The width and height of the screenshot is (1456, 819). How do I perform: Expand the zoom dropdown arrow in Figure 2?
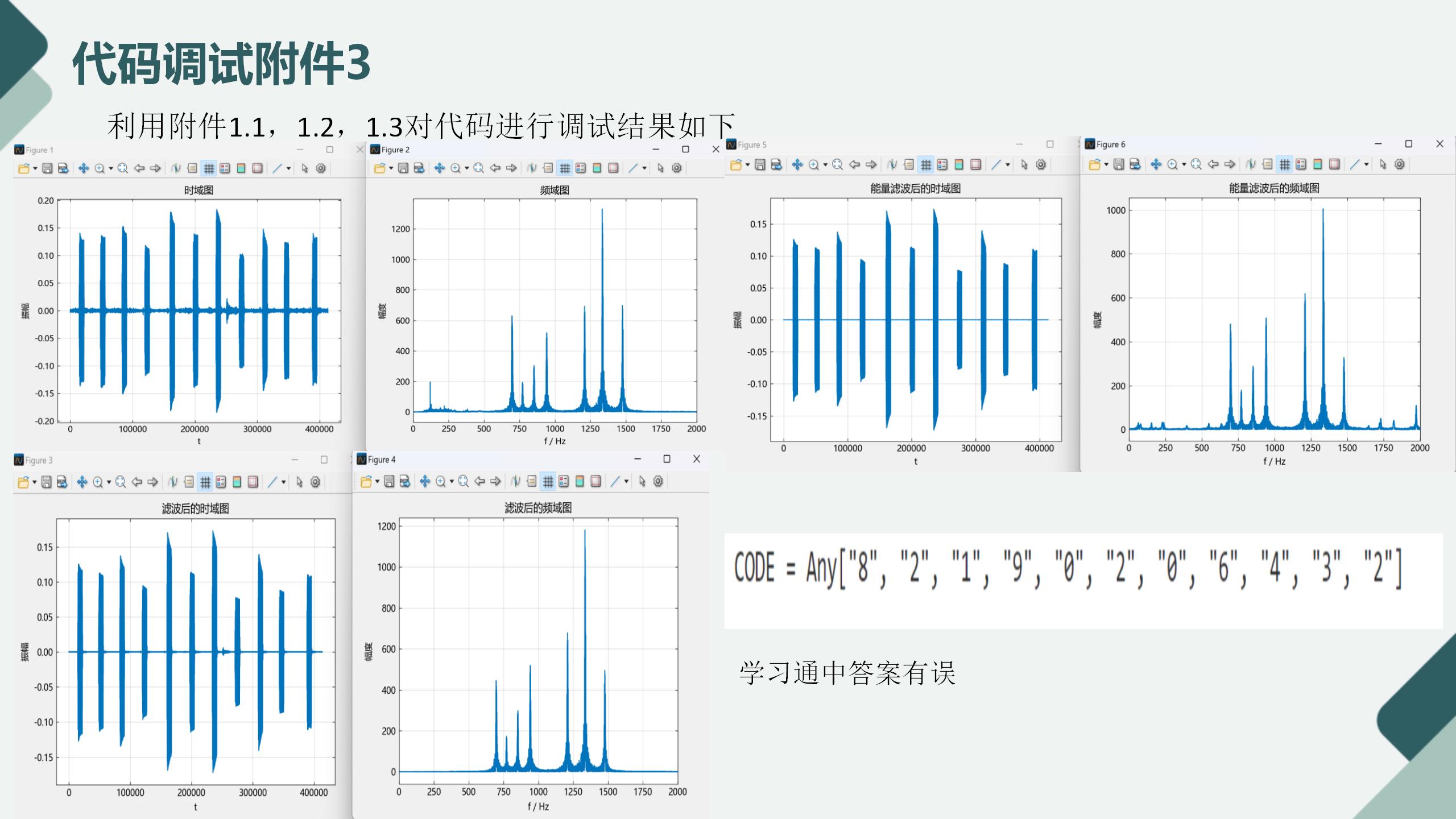coord(466,168)
